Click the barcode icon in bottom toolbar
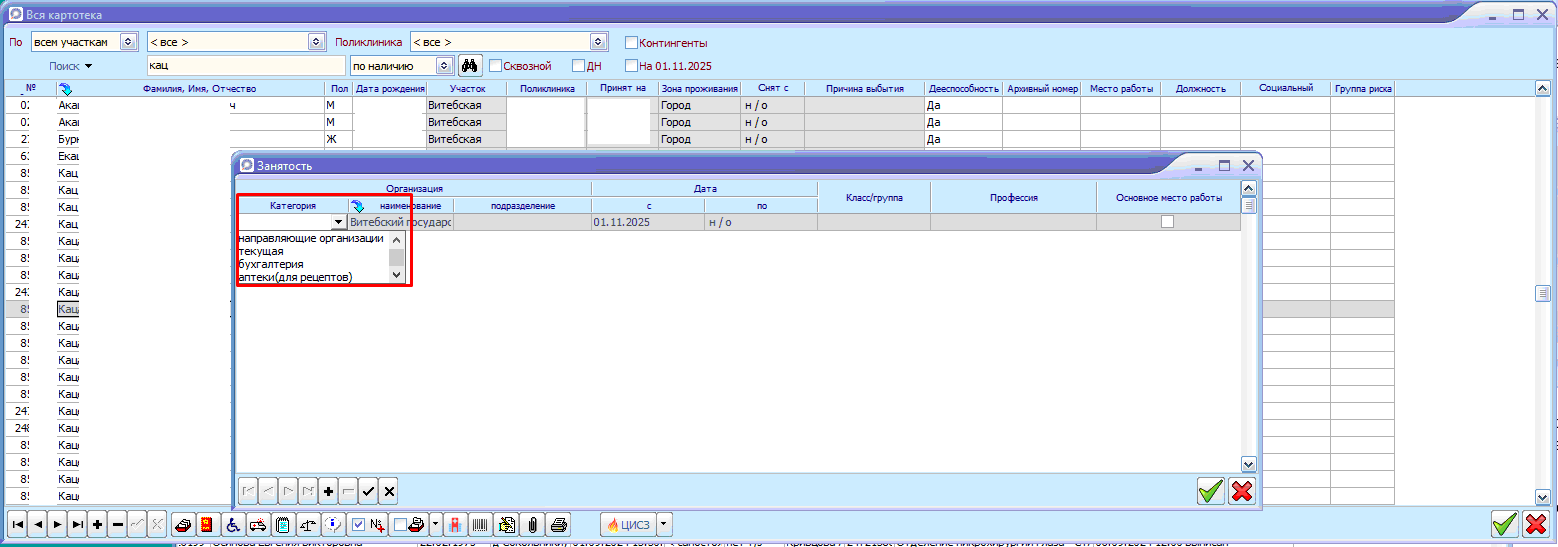The image size is (1558, 547). pos(482,524)
